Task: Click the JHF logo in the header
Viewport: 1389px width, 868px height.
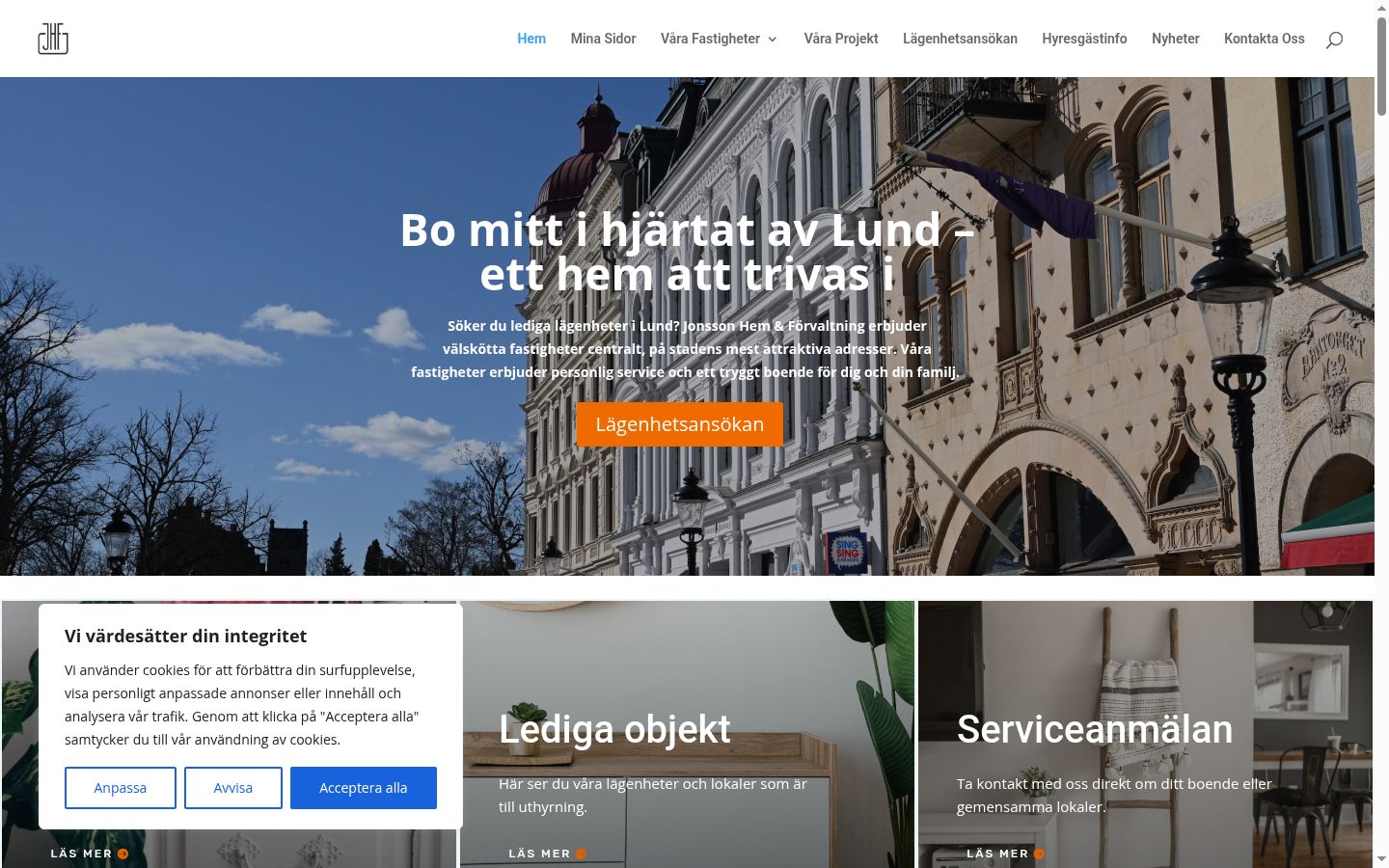Action: [x=53, y=39]
